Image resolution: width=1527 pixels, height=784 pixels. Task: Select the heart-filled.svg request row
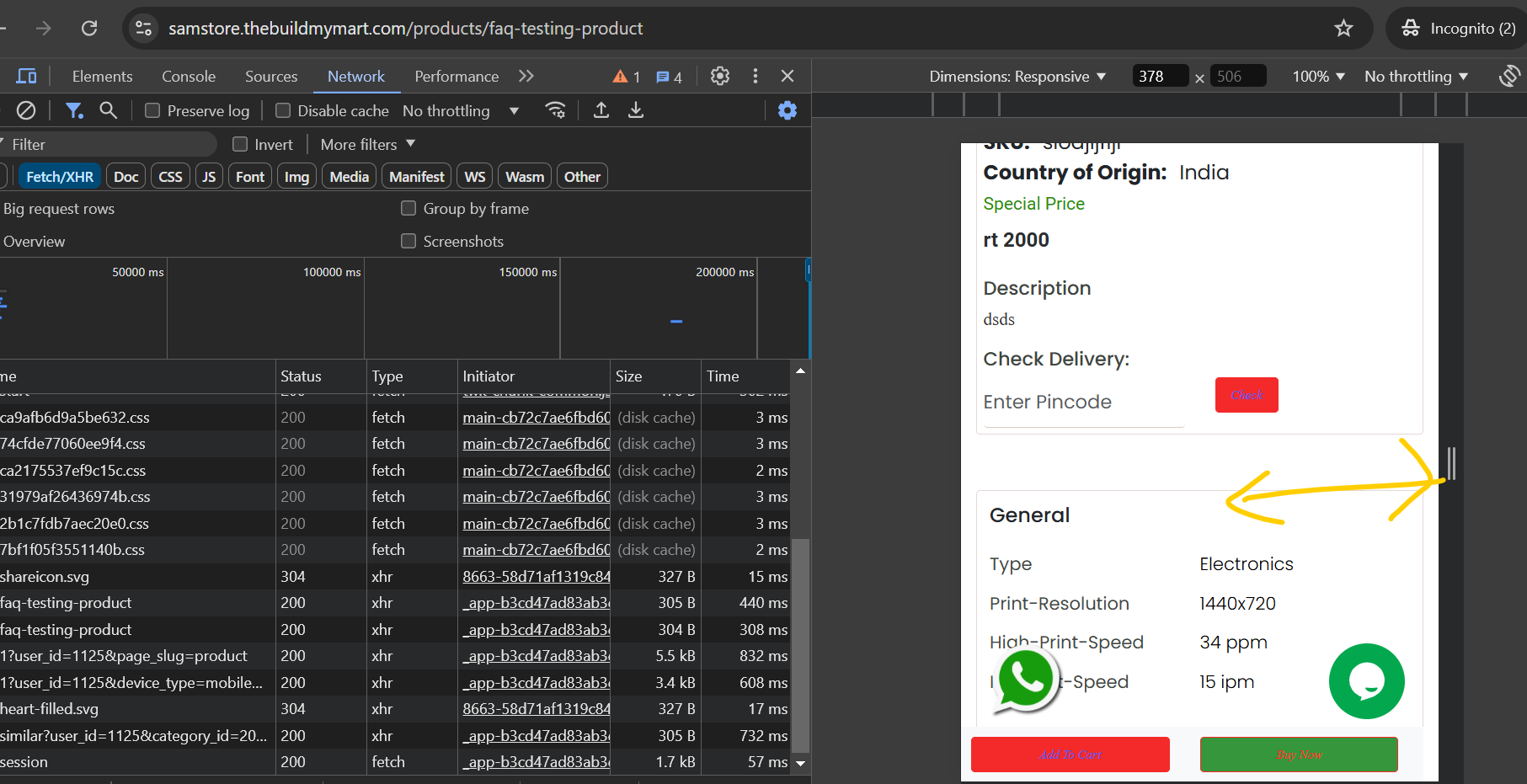click(395, 709)
